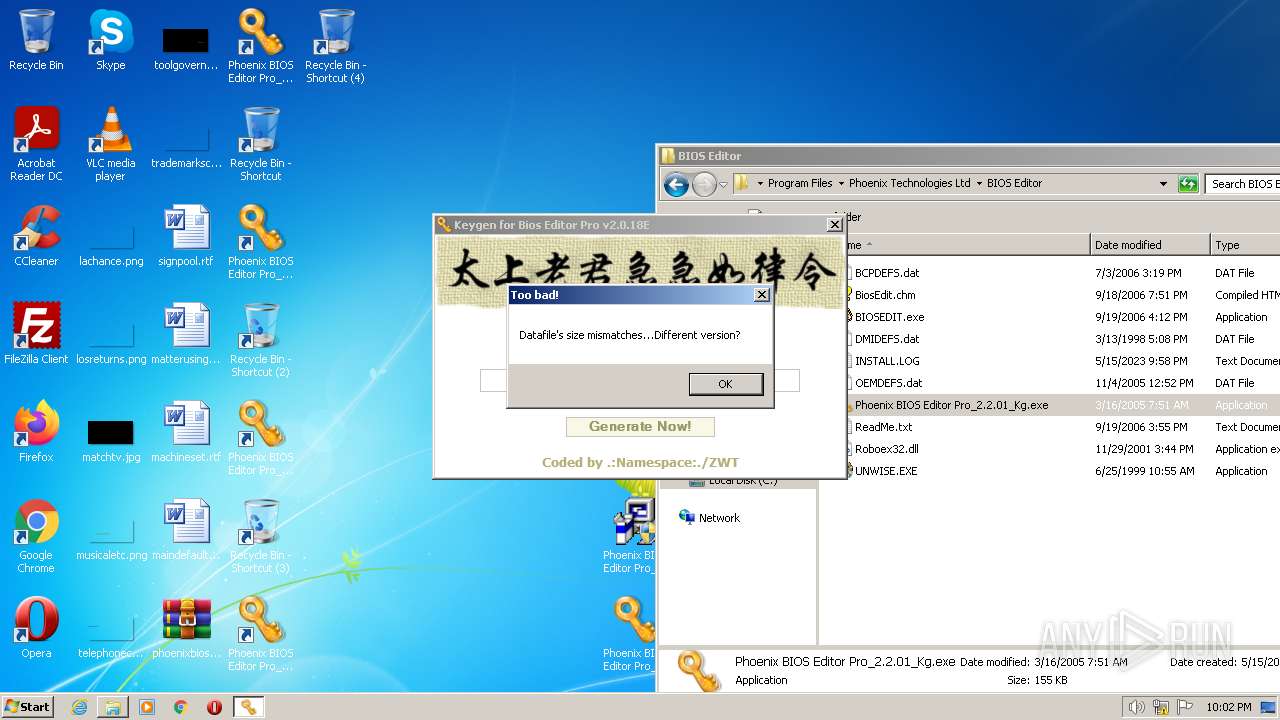Image resolution: width=1280 pixels, height=720 pixels.
Task: Open Windows Explorer taskbar button
Action: (113, 707)
